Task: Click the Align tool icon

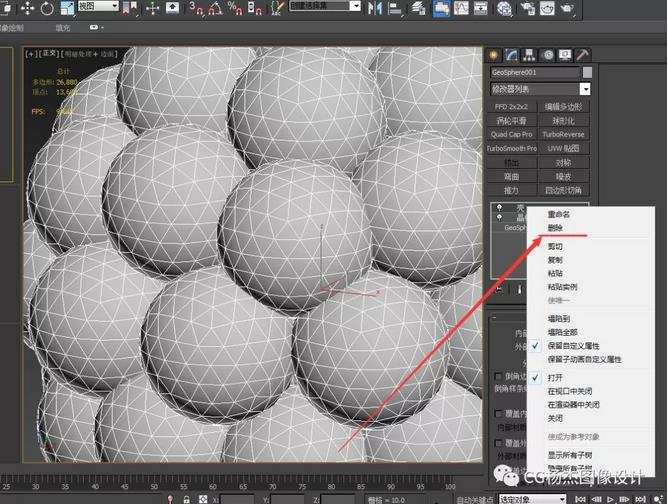Action: 395,8
